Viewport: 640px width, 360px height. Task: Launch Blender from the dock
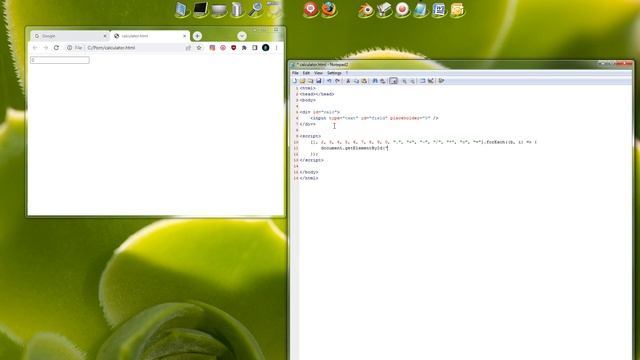[365, 9]
